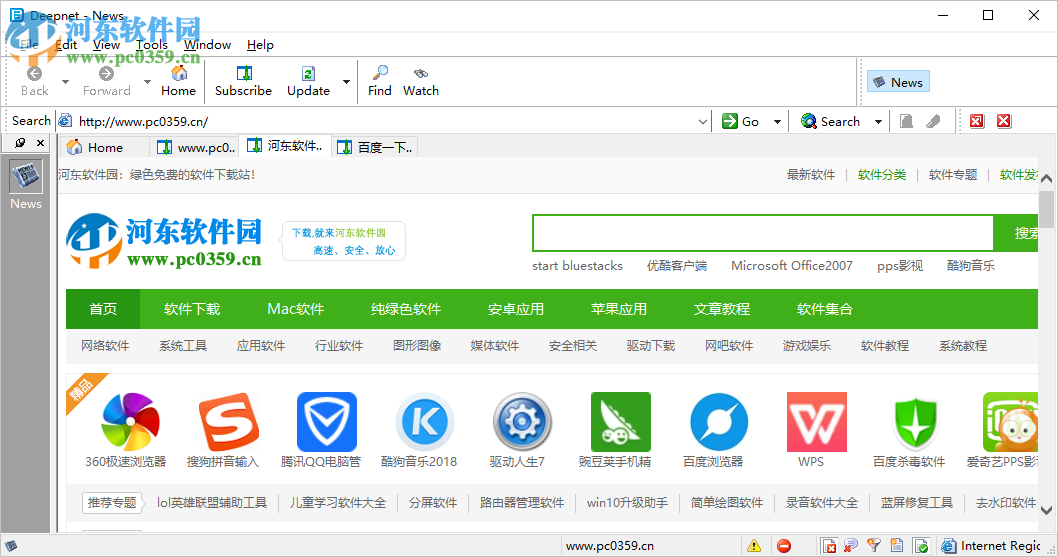This screenshot has height=557, width=1058.
Task: Click the 驱动人生7 gear icon
Action: click(x=522, y=422)
